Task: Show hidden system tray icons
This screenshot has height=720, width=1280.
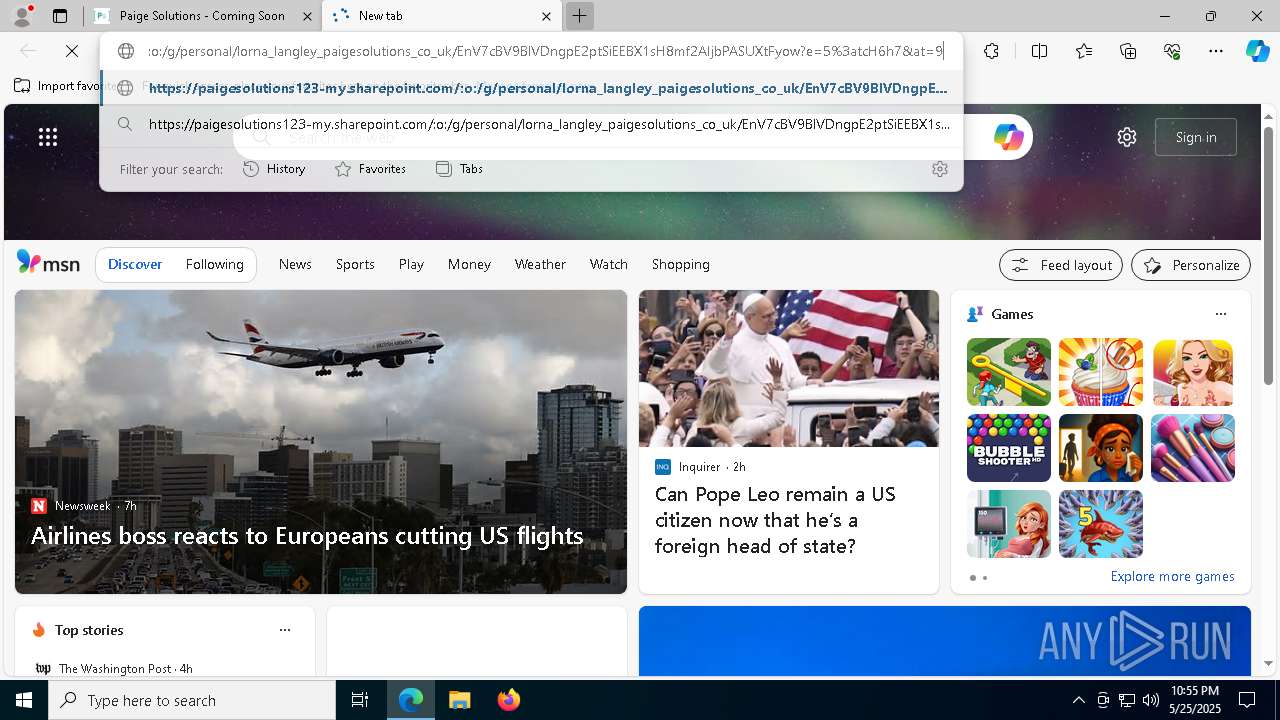Action: [x=1078, y=700]
